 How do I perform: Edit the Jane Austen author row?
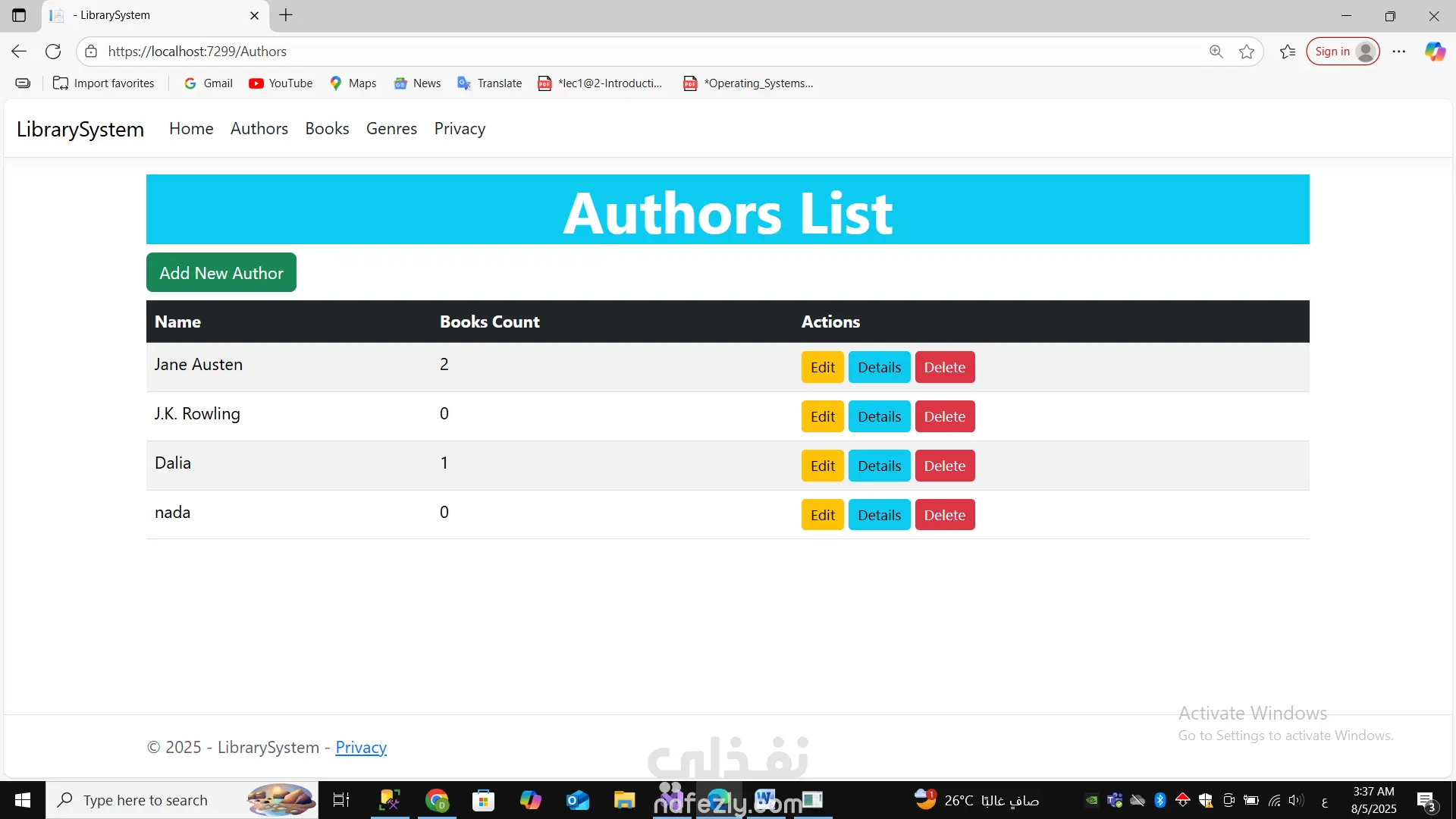point(822,368)
